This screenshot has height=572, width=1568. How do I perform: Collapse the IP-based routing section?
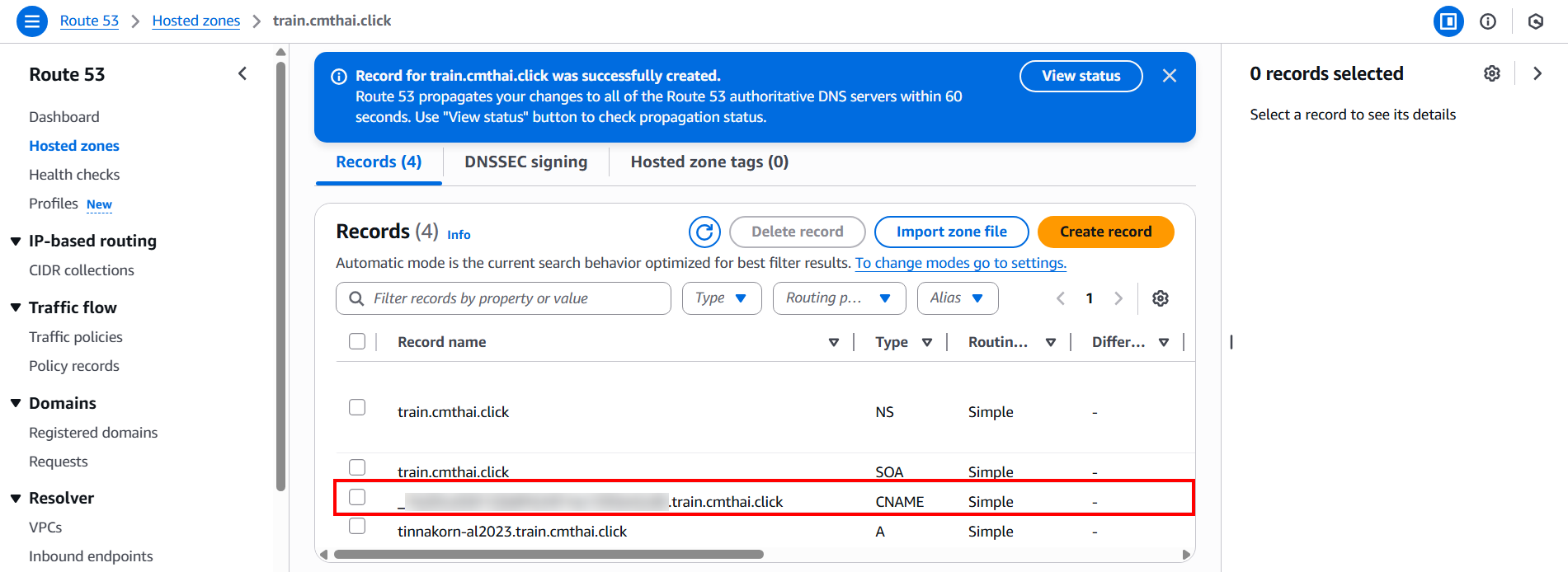click(x=16, y=241)
